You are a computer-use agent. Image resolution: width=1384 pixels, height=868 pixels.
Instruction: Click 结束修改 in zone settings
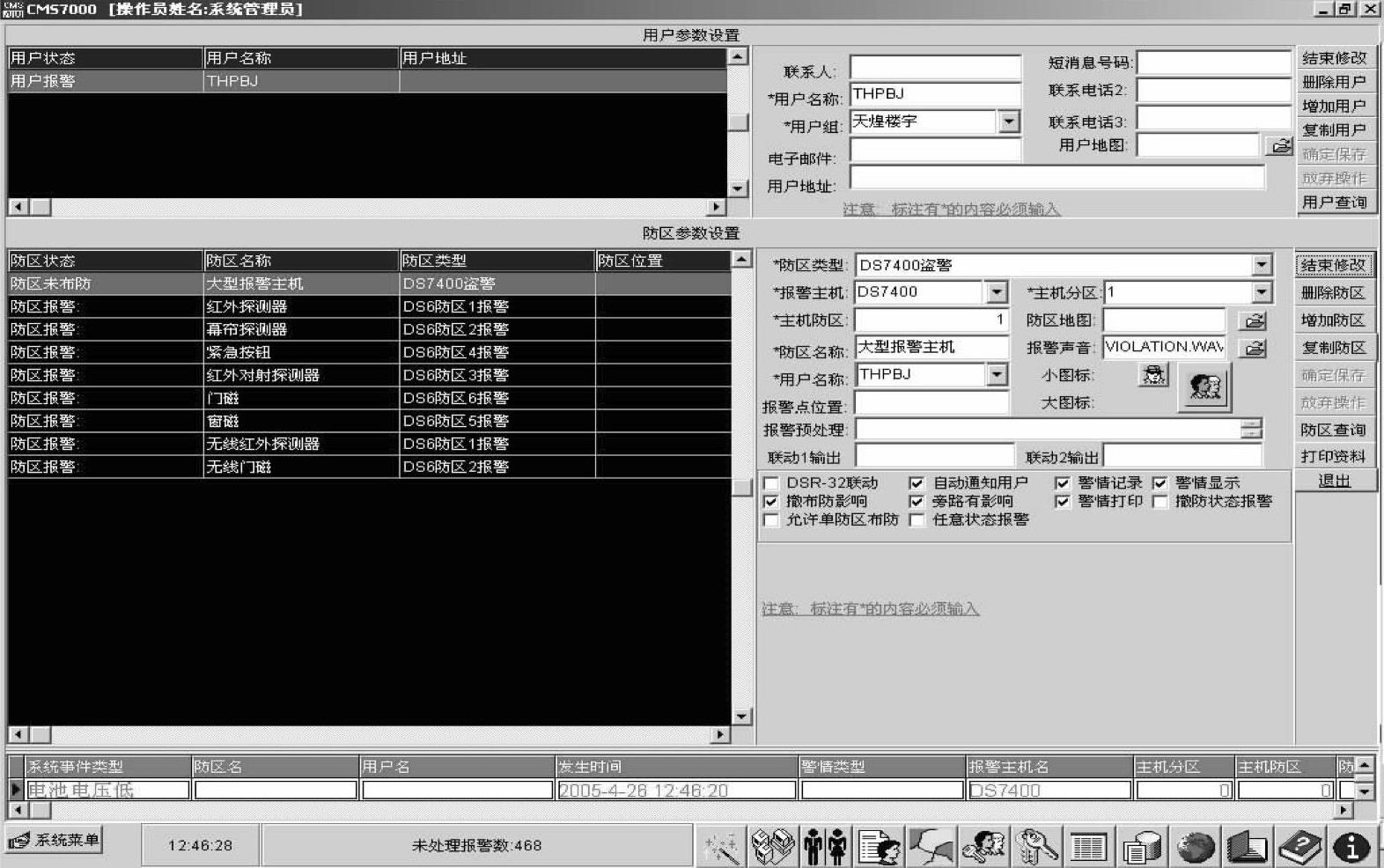click(1335, 265)
